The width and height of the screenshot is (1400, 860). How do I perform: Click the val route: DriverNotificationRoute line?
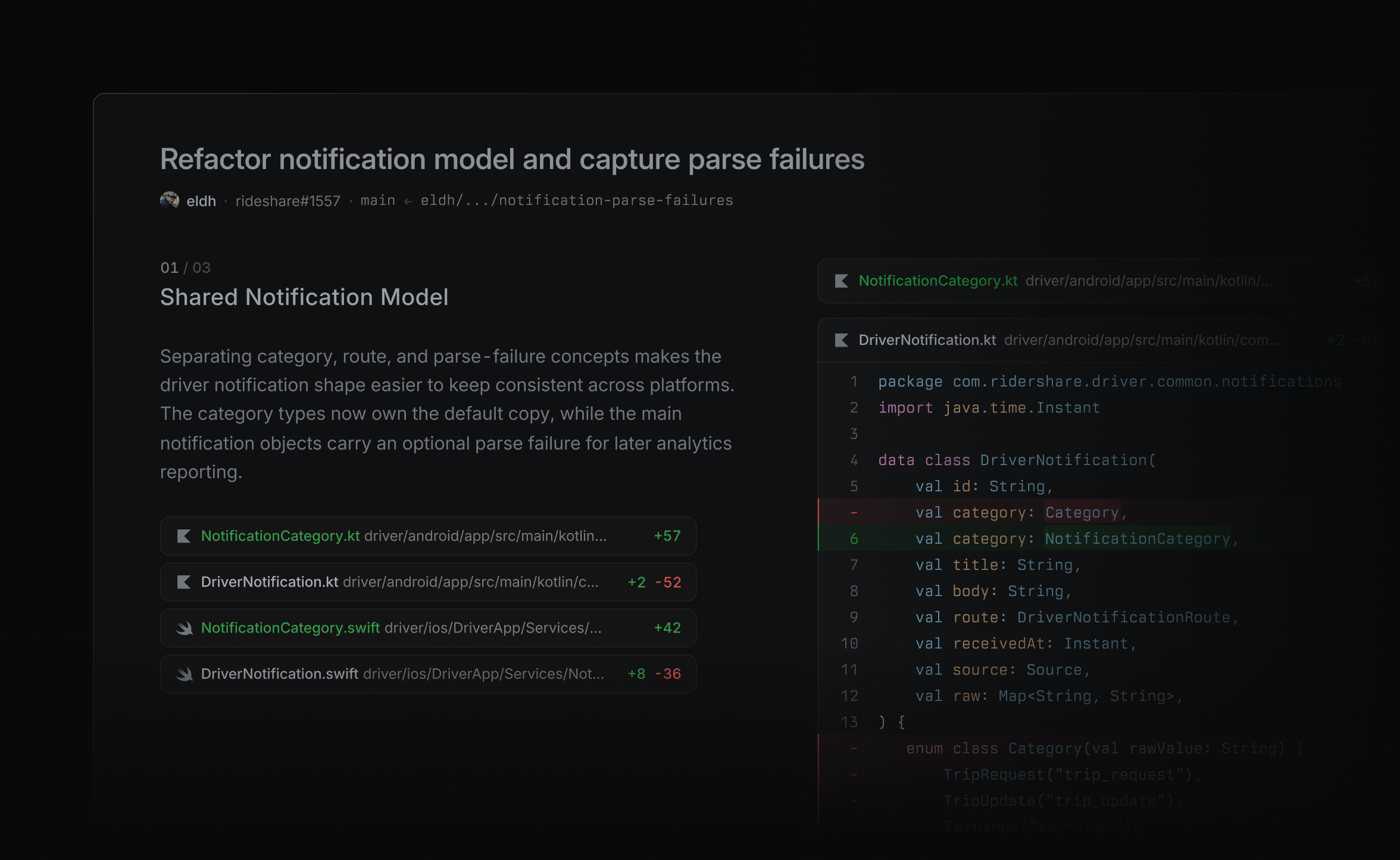pyautogui.click(x=1077, y=618)
